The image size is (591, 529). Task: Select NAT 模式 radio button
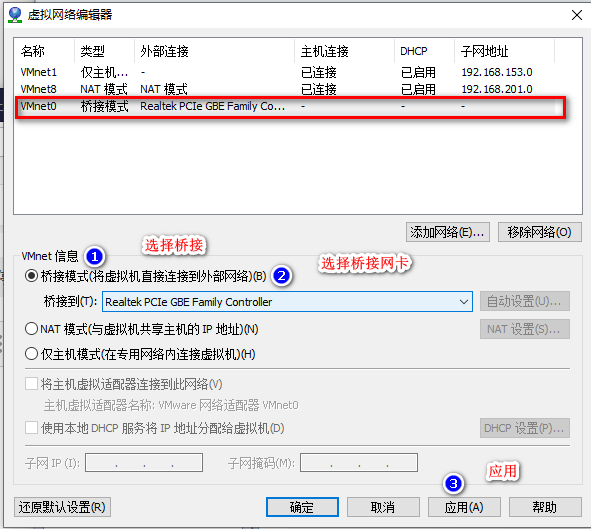point(31,329)
